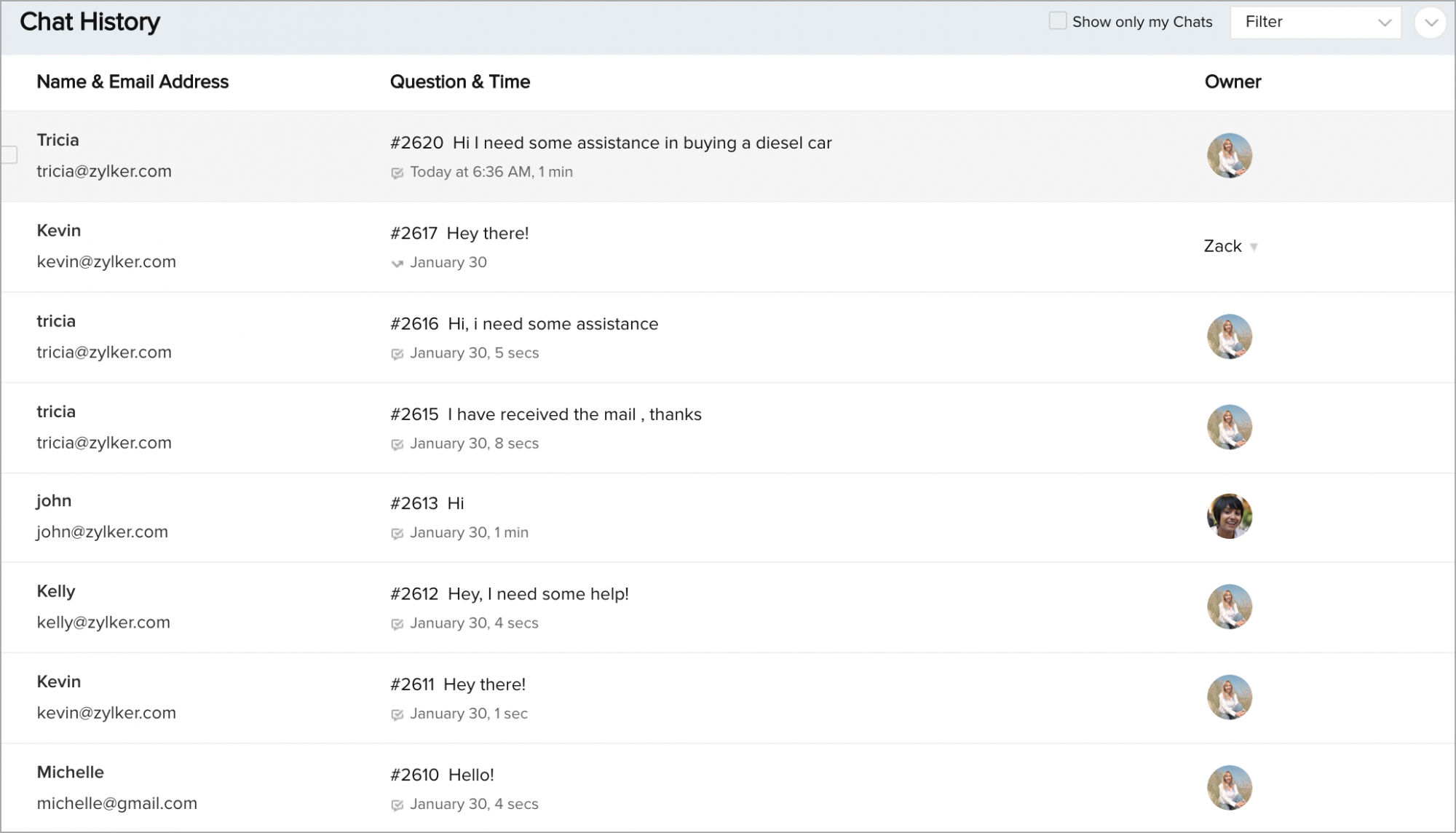Click dark-haired owner avatar on chat #2613
The height and width of the screenshot is (833, 1456).
pos(1229,516)
